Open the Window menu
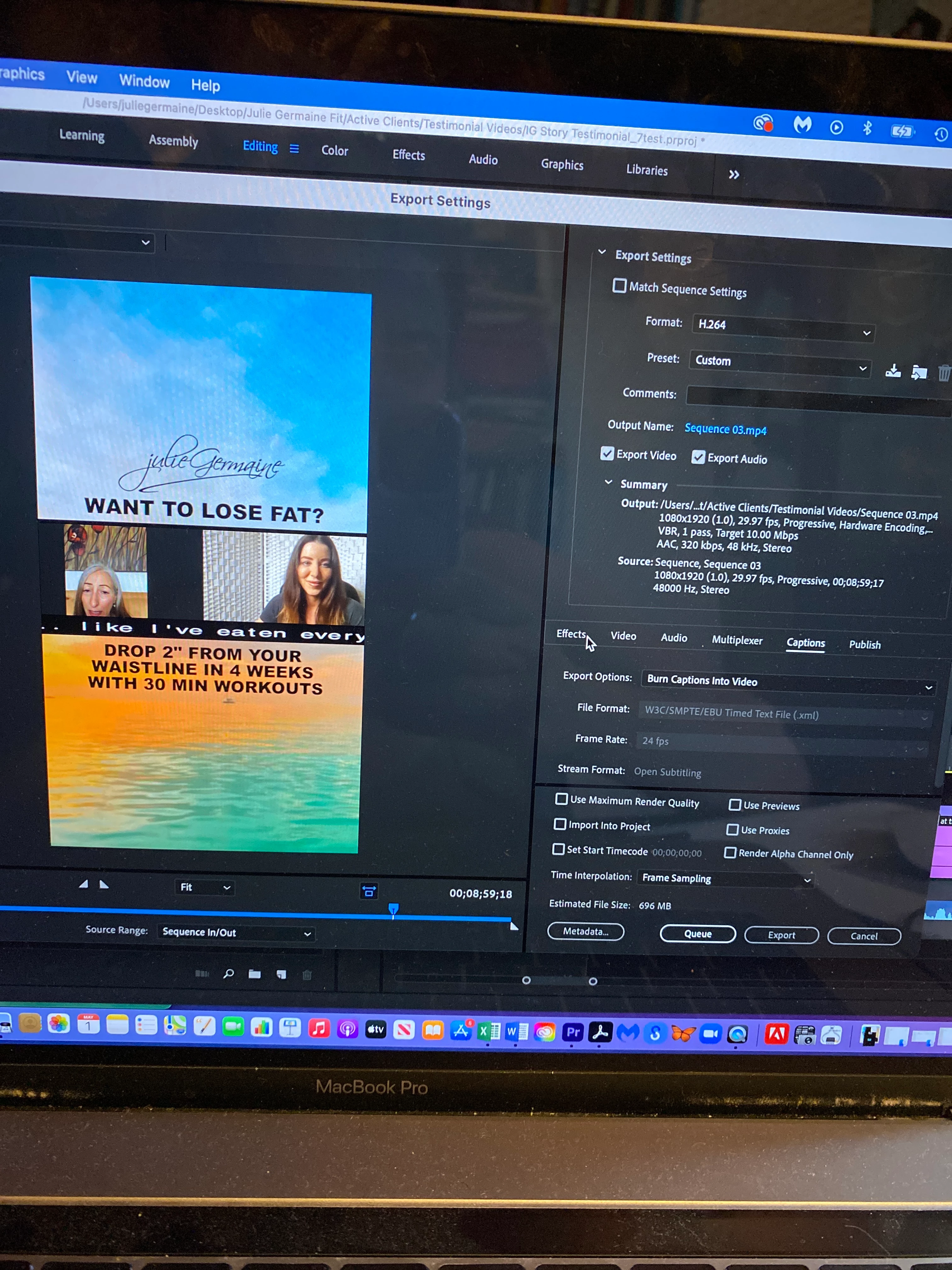This screenshot has width=952, height=1270. 144,81
